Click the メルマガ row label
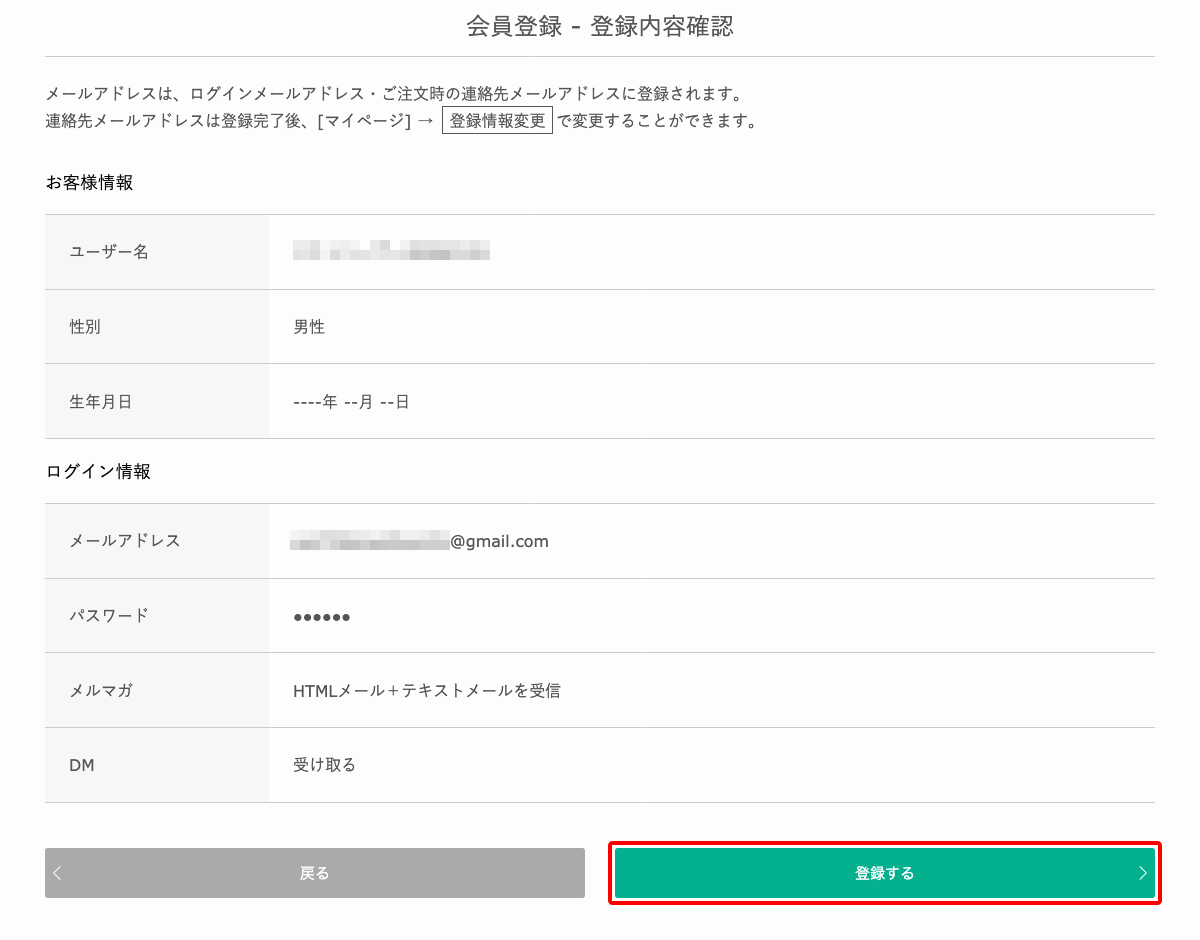 pyautogui.click(x=101, y=690)
